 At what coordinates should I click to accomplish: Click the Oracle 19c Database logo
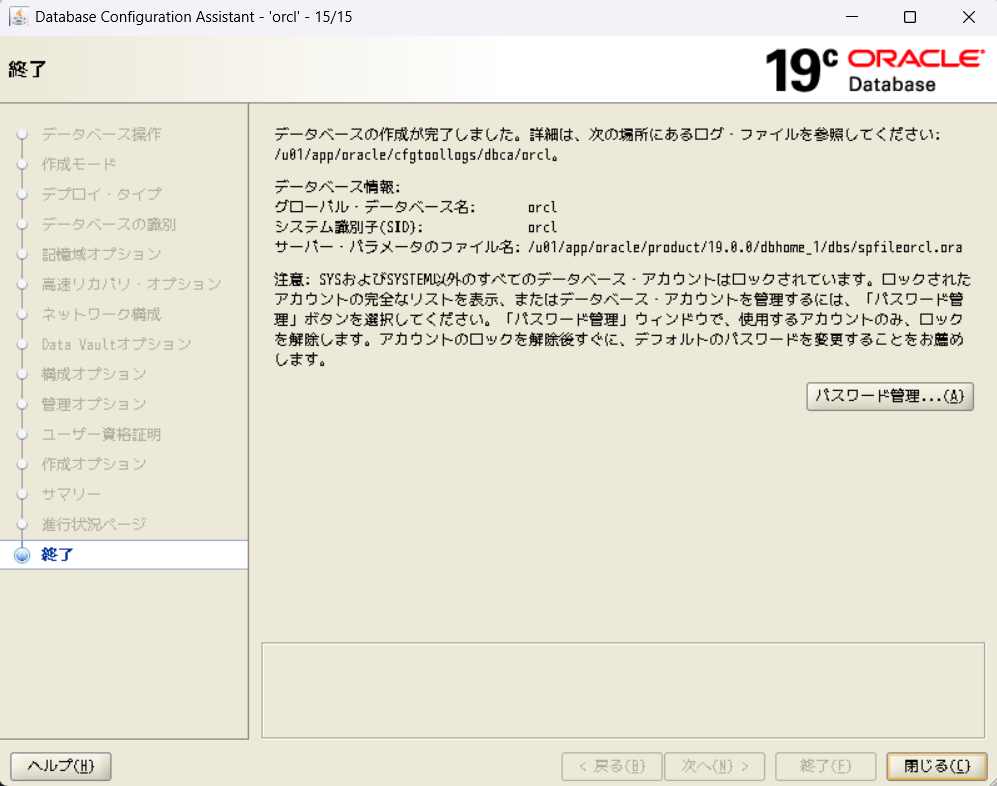click(x=874, y=69)
